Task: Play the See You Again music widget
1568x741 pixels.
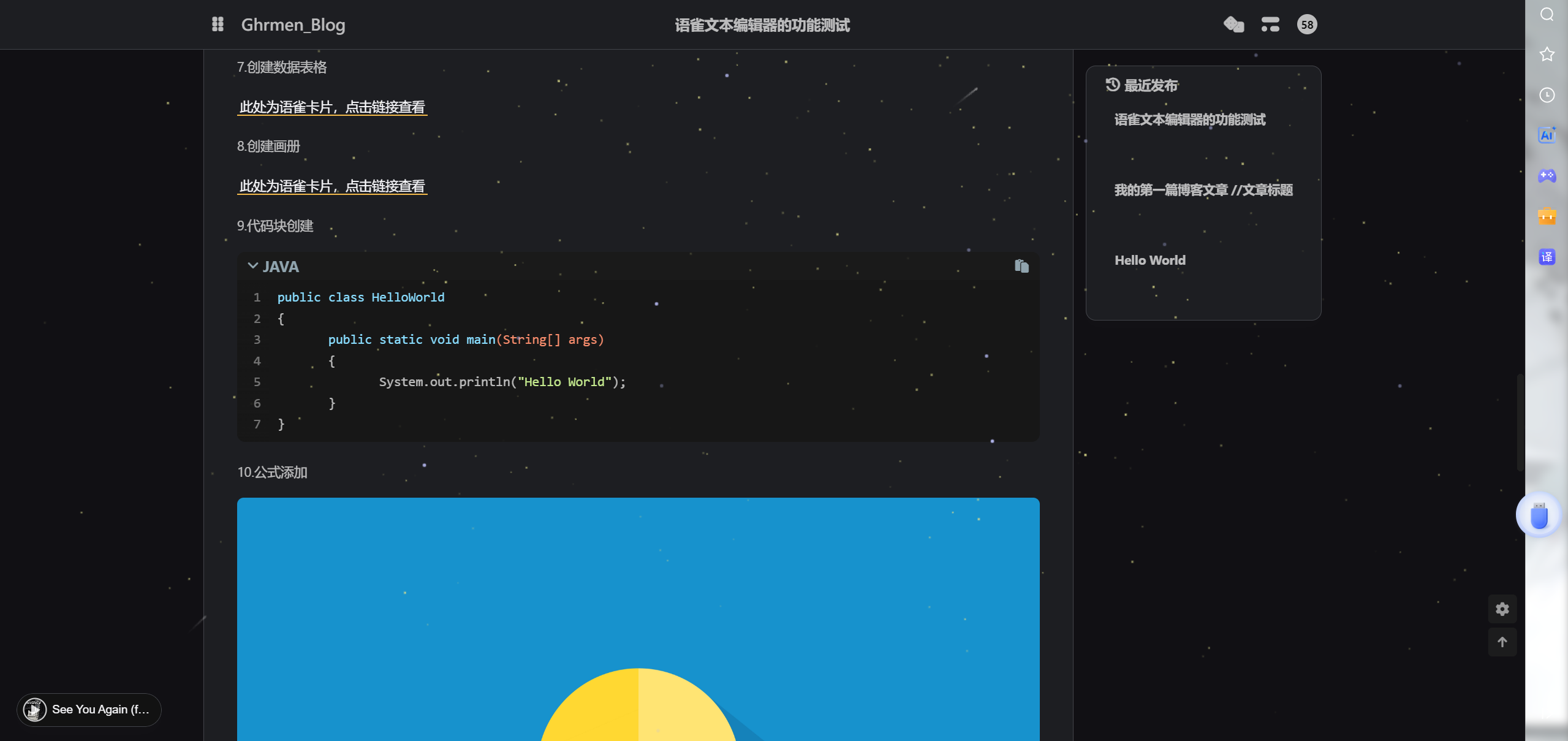Action: [35, 710]
